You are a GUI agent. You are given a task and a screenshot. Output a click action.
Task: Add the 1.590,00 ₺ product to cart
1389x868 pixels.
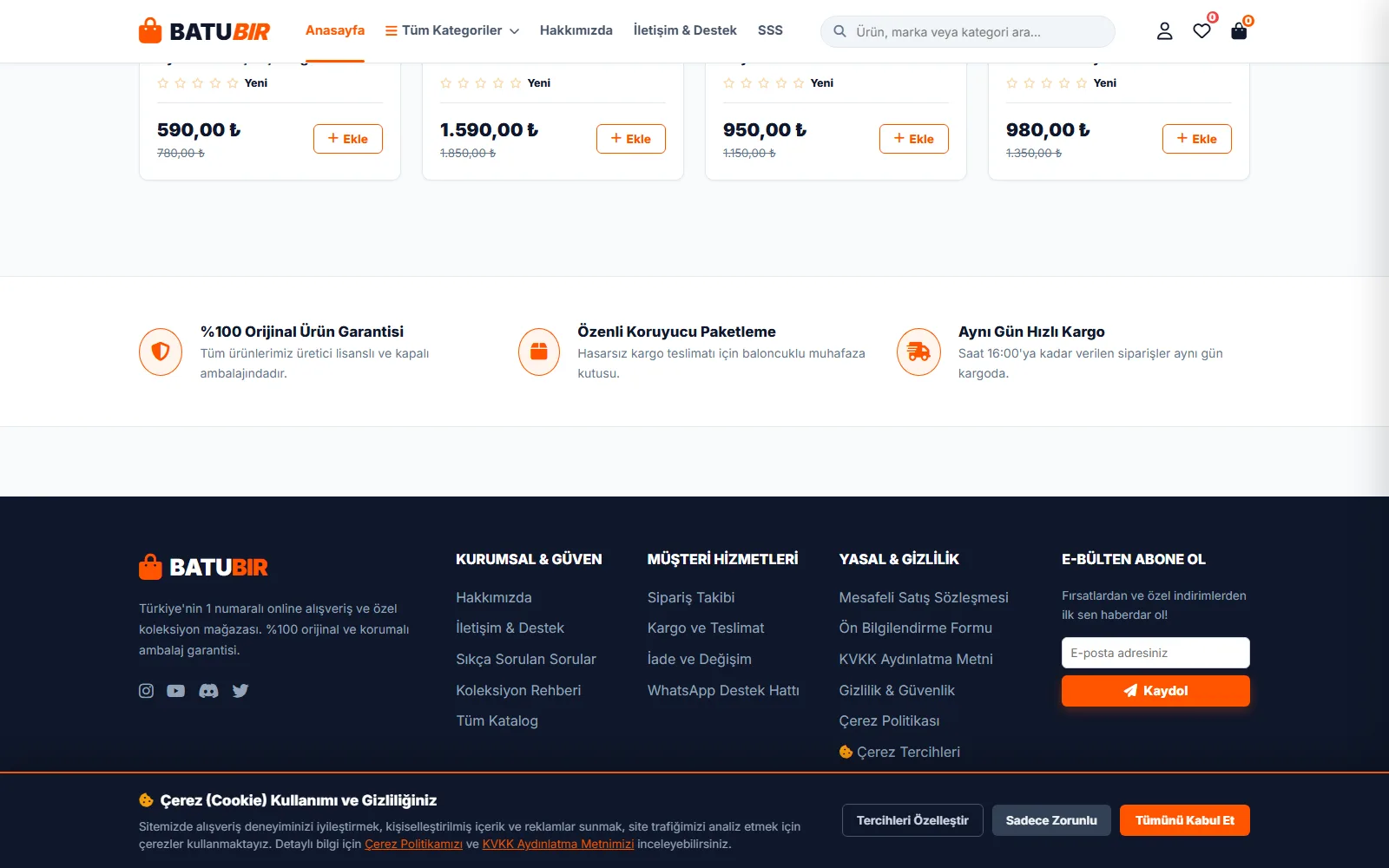point(631,139)
